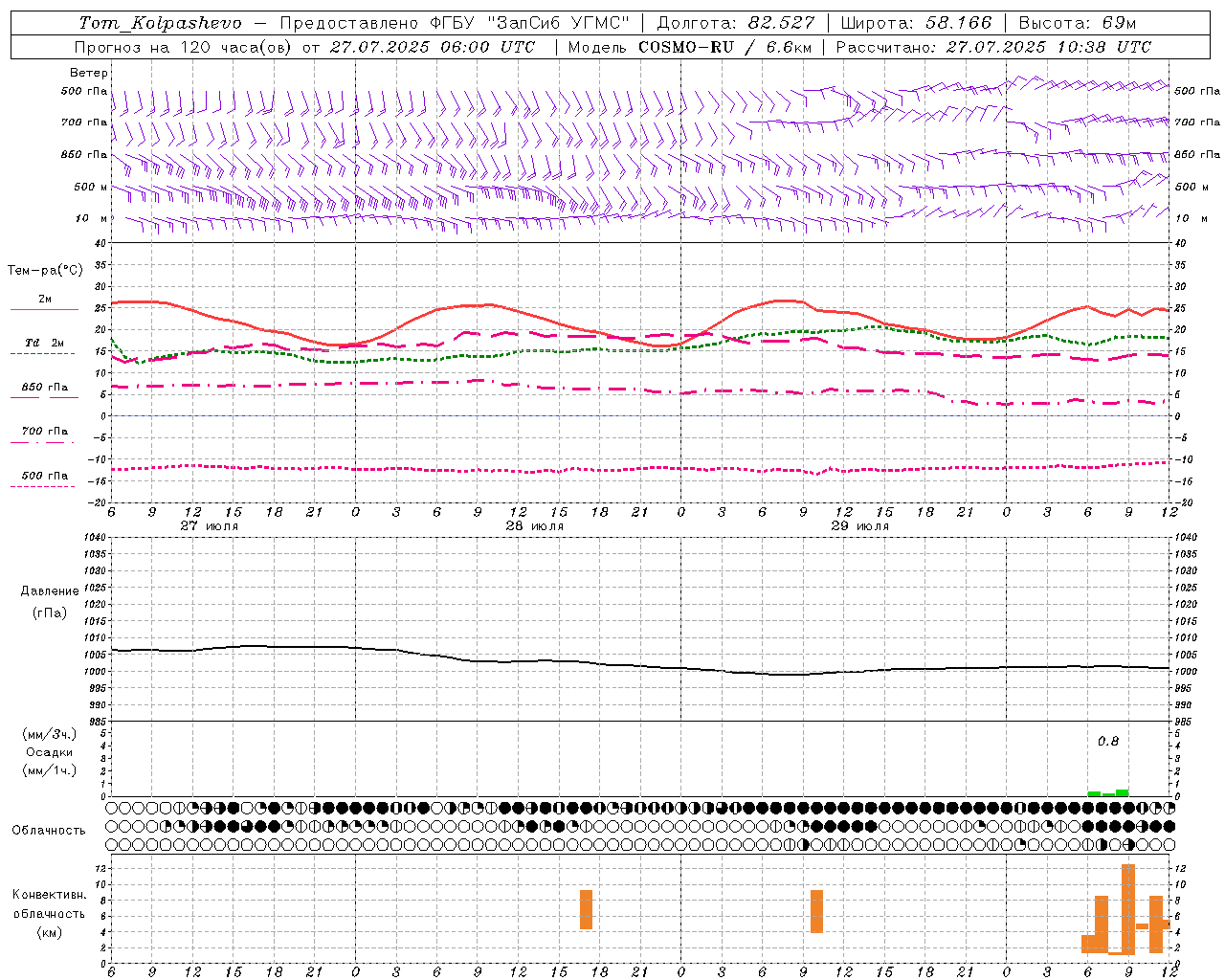Click the '27 июля' date label
This screenshot has width=1225, height=980.
[210, 526]
